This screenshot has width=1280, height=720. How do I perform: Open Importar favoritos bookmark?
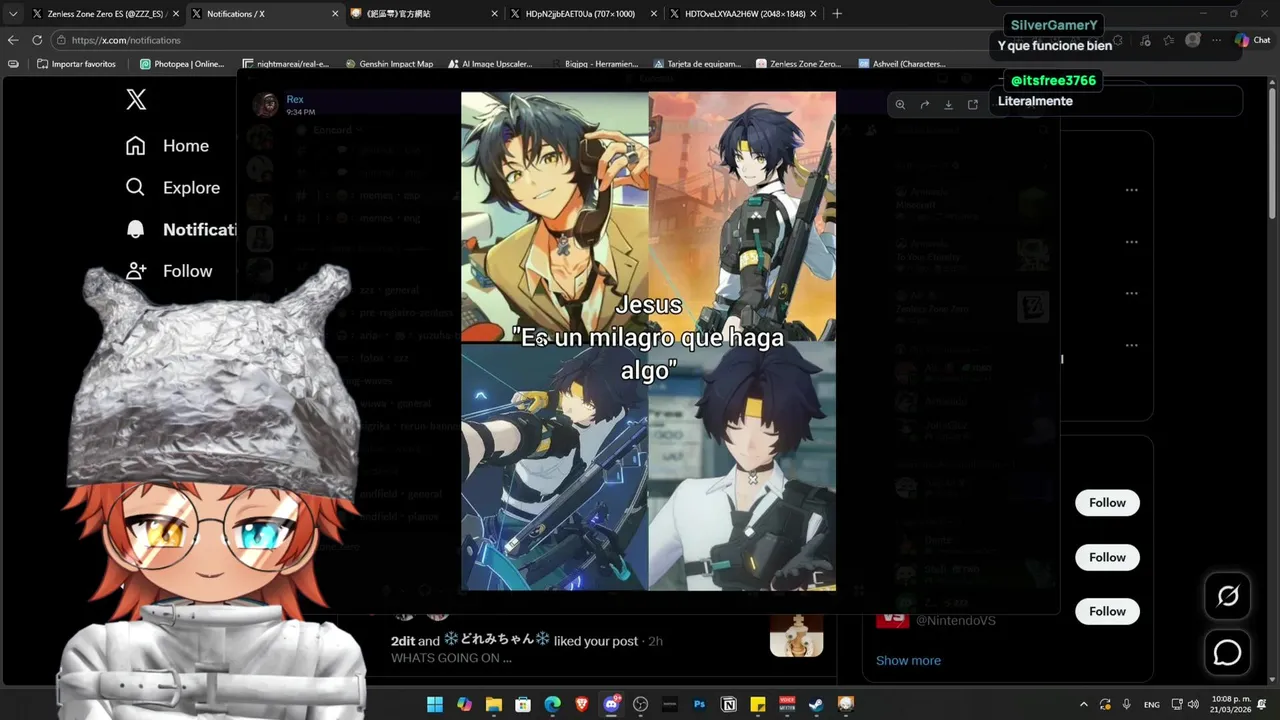tap(76, 64)
